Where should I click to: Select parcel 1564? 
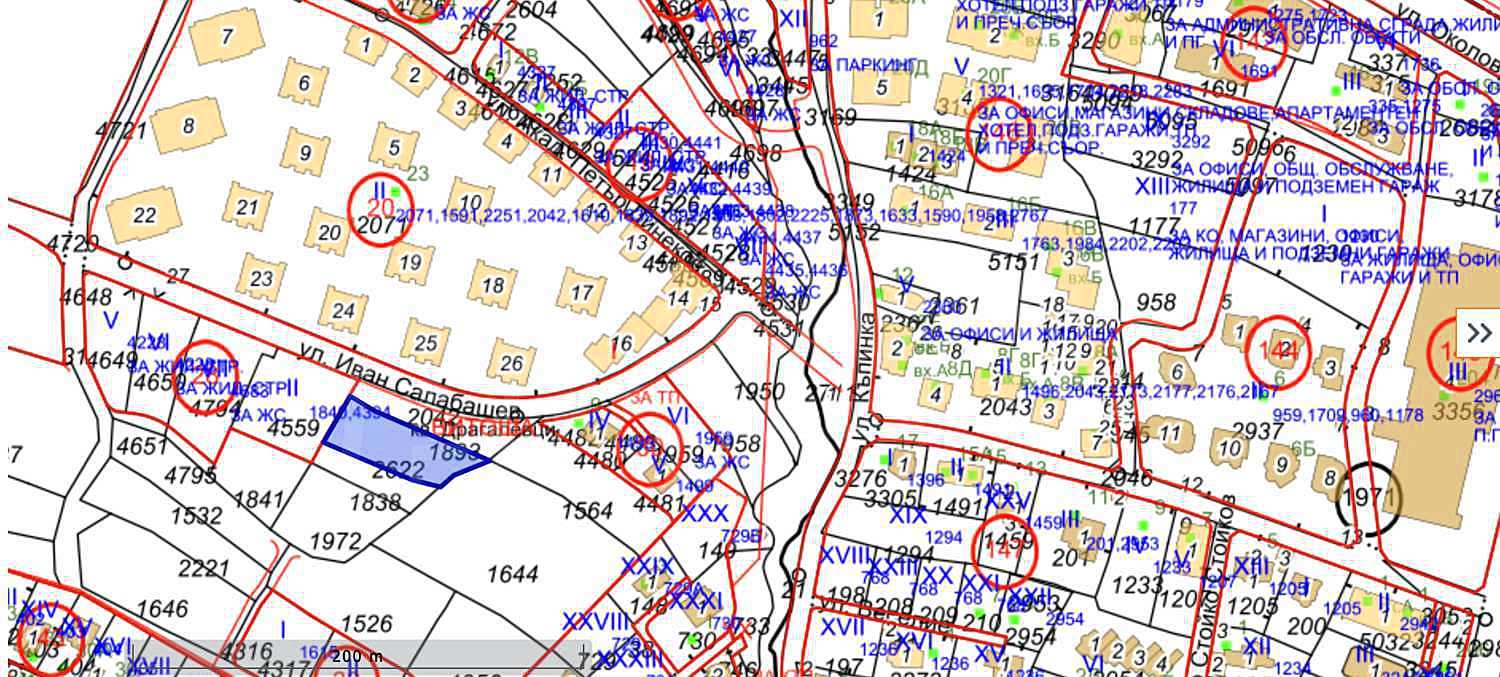coord(587,511)
